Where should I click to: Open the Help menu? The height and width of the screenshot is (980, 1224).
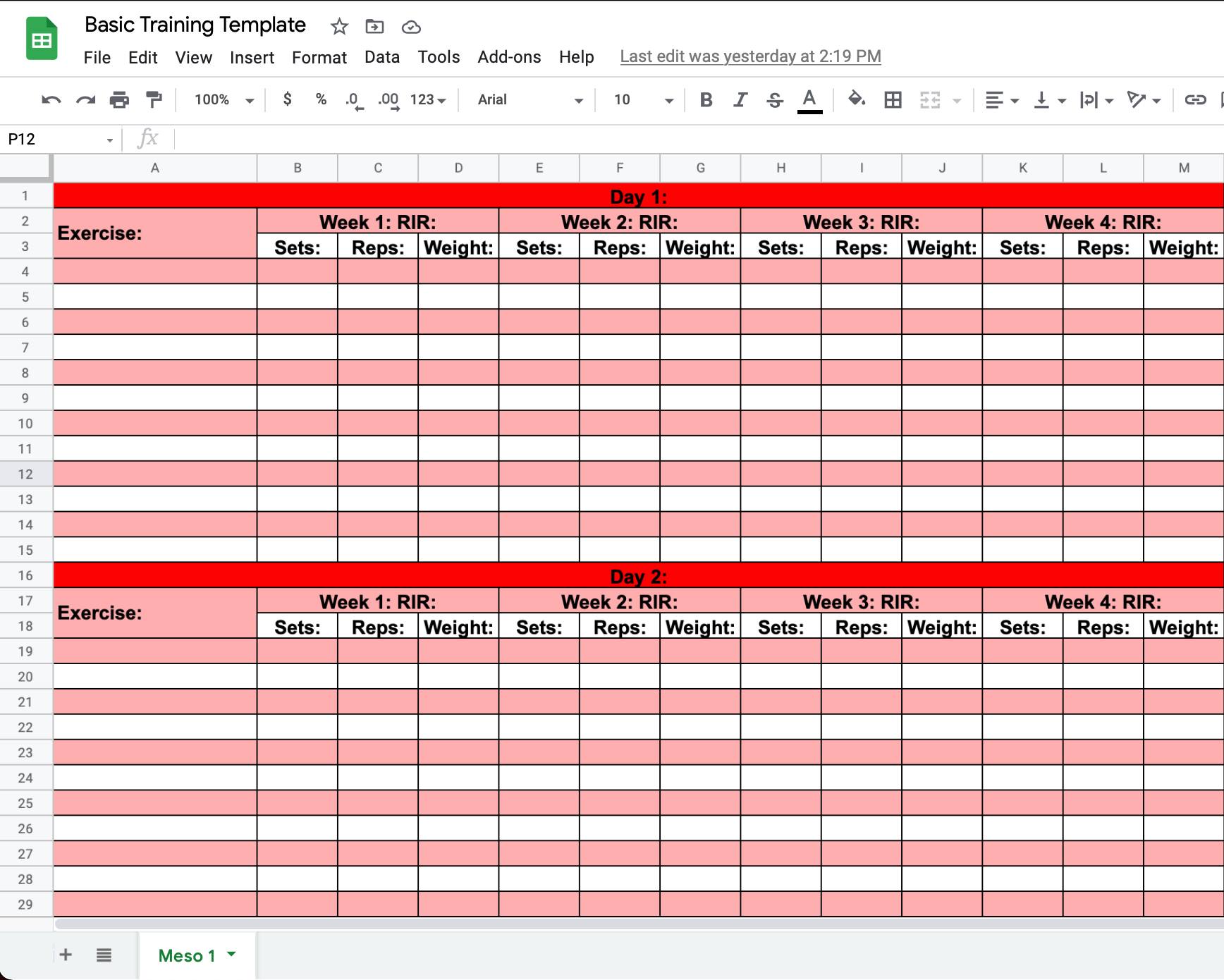point(576,57)
